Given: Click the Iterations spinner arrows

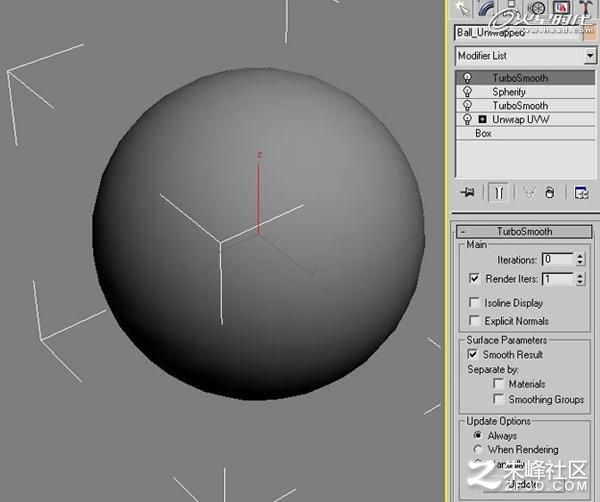Looking at the screenshot, I should coord(580,259).
